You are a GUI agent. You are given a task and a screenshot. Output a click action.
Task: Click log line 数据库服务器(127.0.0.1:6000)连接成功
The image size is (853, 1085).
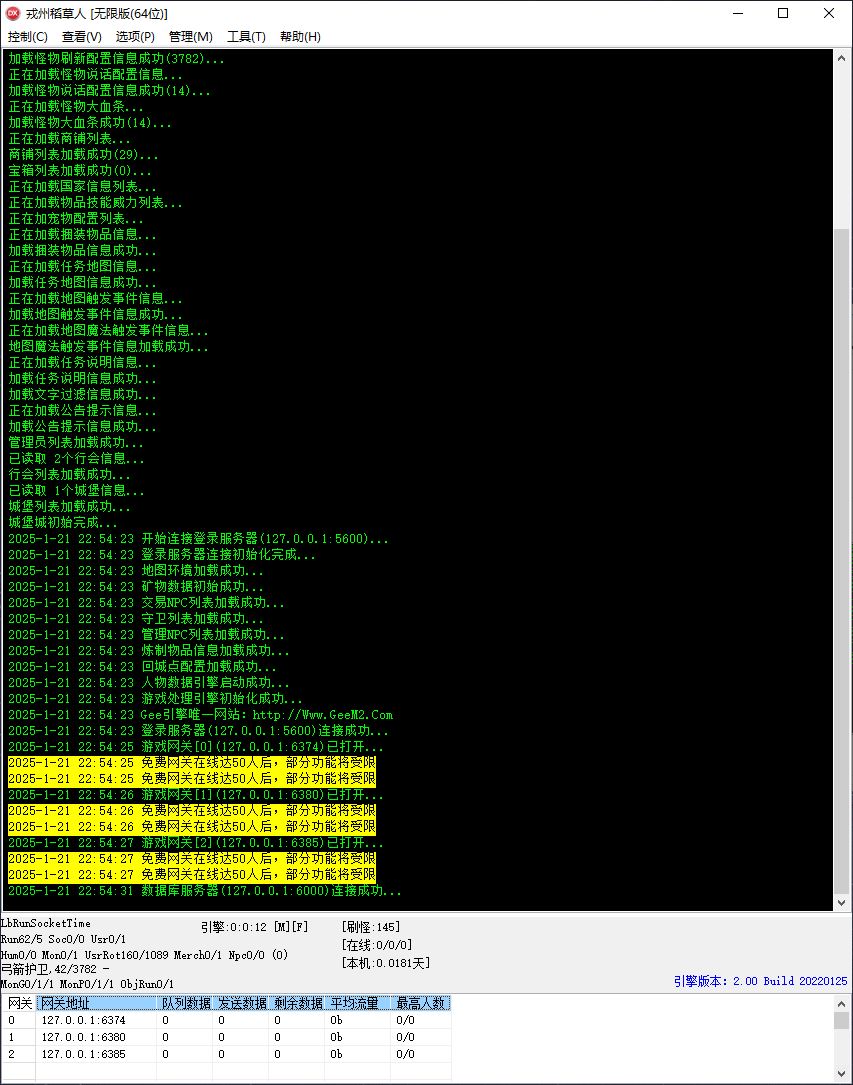(x=204, y=891)
